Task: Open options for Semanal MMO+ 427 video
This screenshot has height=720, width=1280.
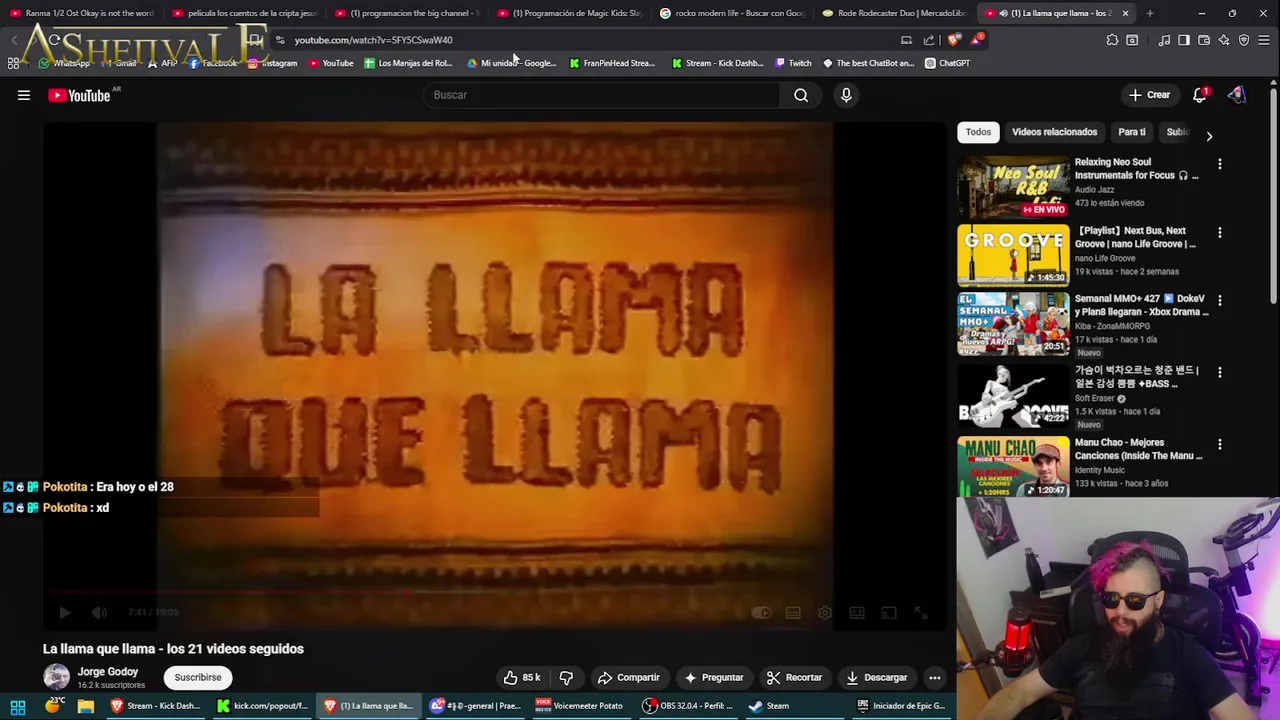Action: 1219,300
